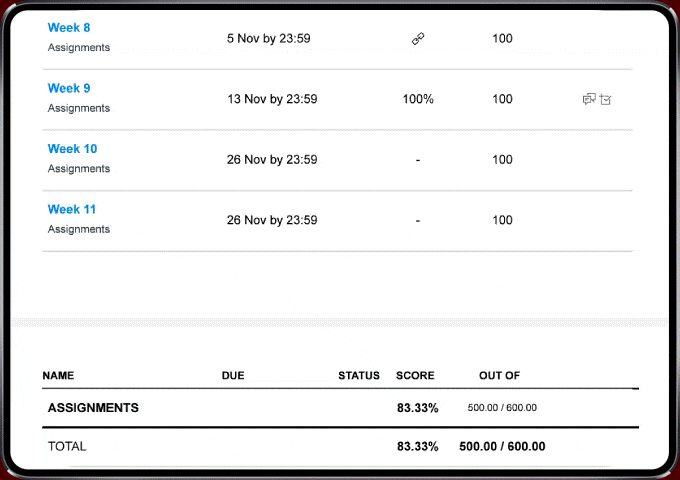
Task: Select the Week 10 dash score cell
Action: pos(418,160)
